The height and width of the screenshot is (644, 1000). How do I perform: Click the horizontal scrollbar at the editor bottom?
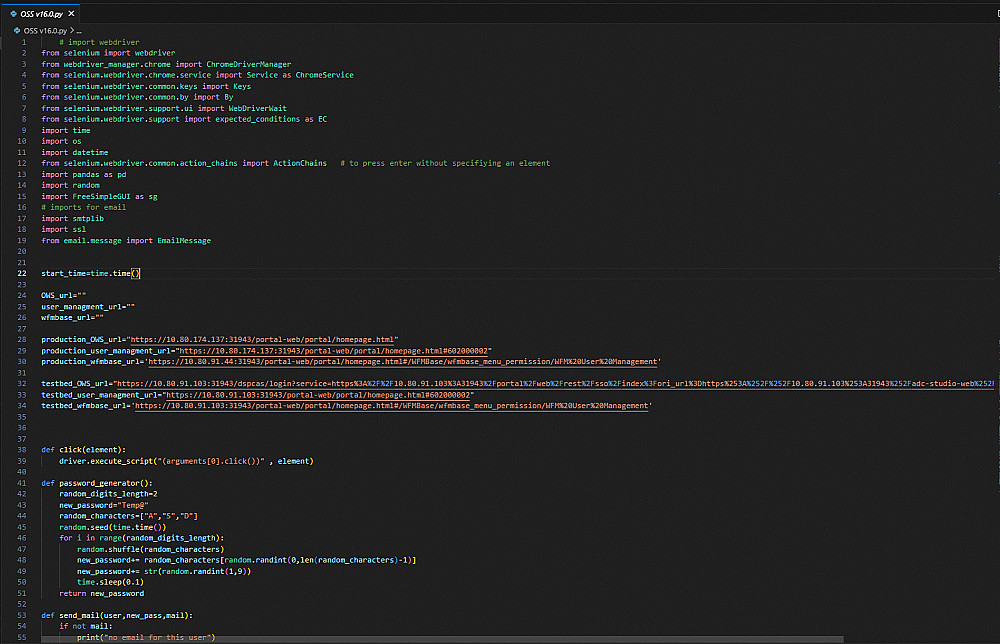pyautogui.click(x=443, y=639)
